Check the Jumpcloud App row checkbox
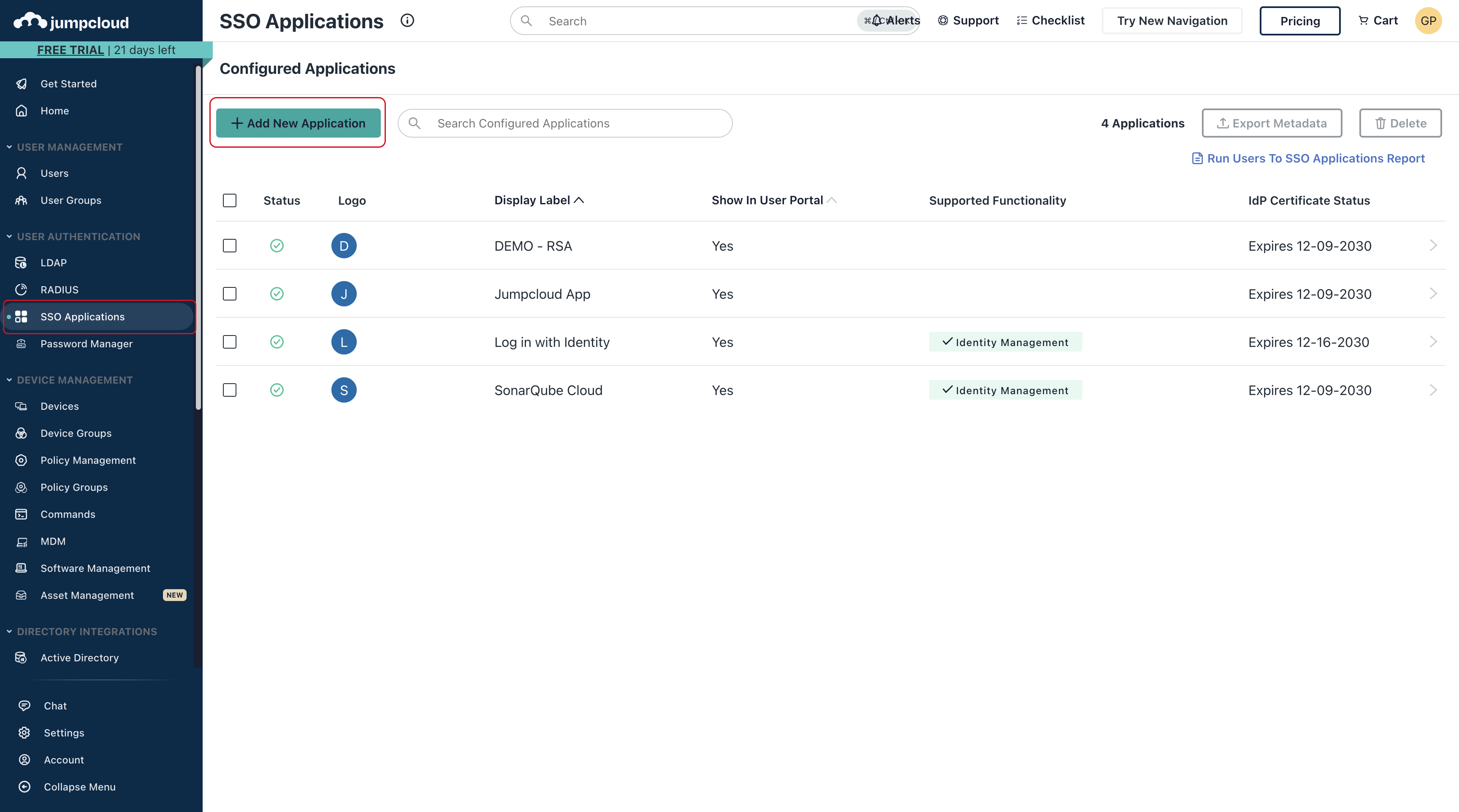 [x=229, y=294]
